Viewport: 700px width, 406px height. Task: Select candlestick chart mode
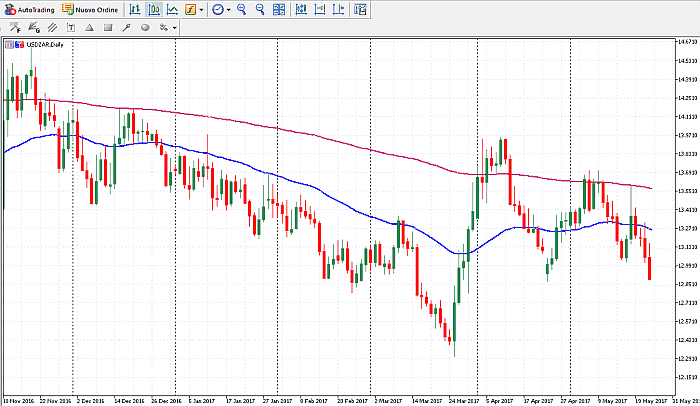154,9
